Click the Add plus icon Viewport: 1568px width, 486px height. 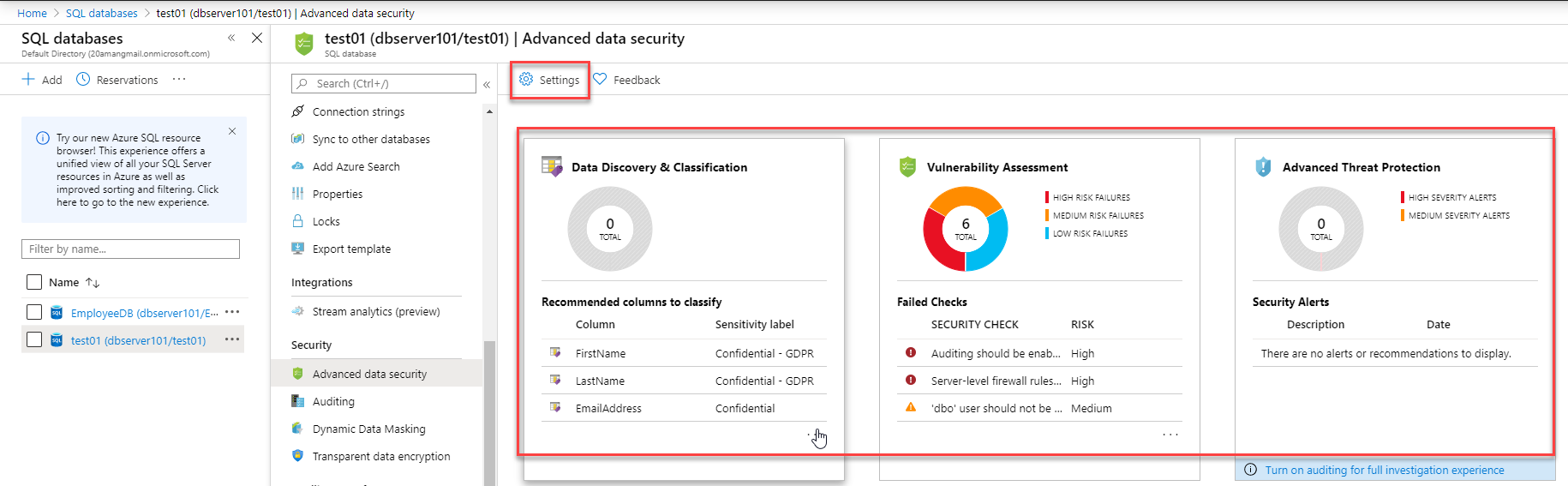(28, 80)
